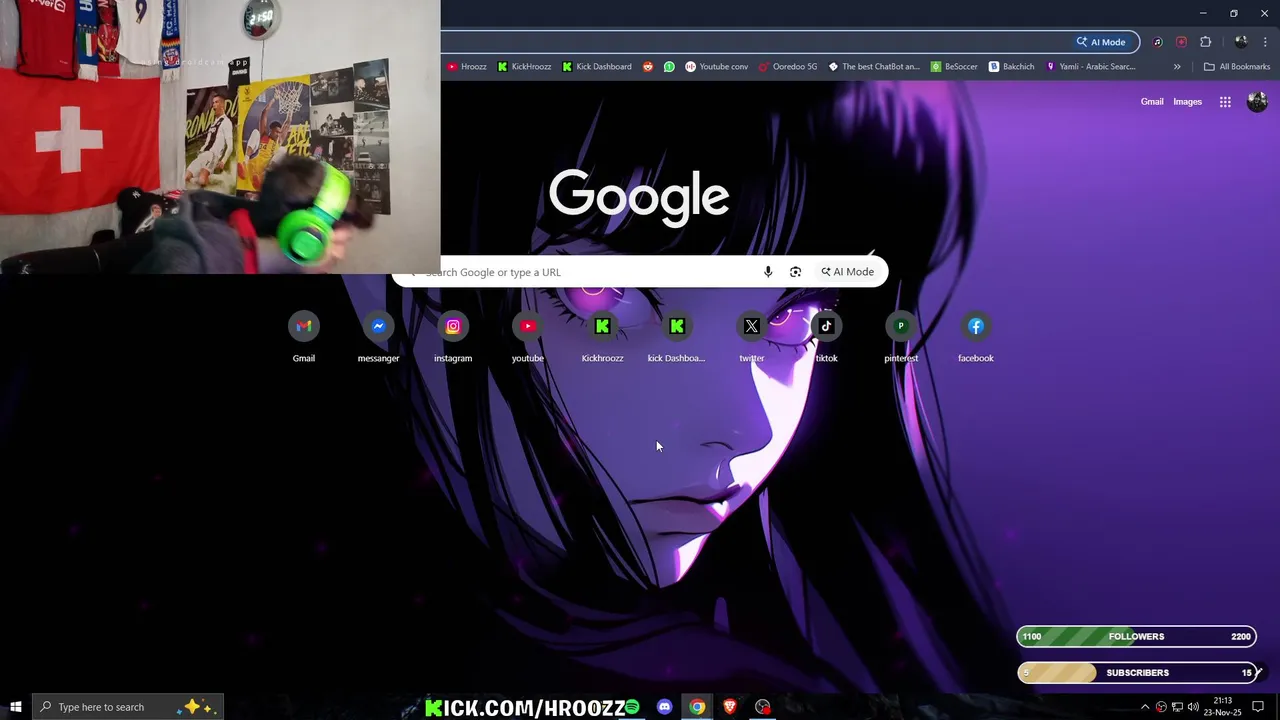
Task: Show hidden system tray icons
Action: point(1145,707)
